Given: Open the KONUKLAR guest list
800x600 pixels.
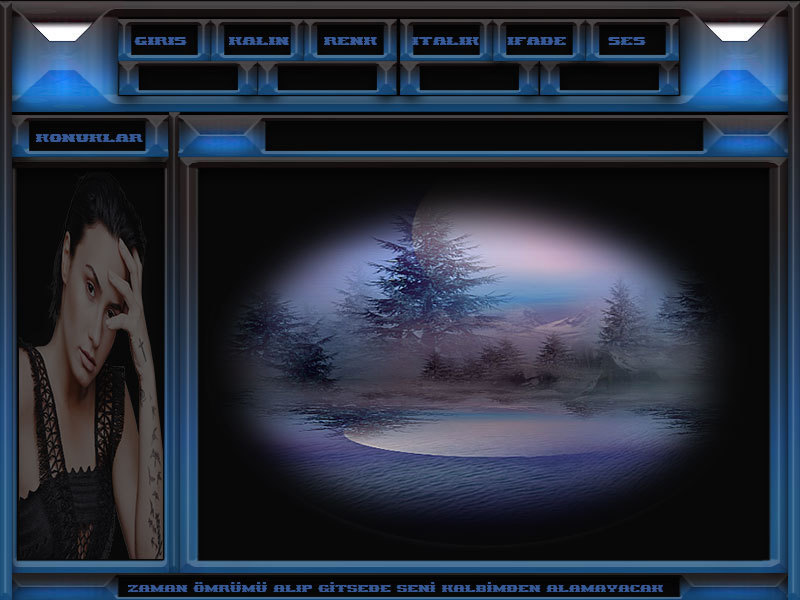Looking at the screenshot, I should click(x=89, y=138).
